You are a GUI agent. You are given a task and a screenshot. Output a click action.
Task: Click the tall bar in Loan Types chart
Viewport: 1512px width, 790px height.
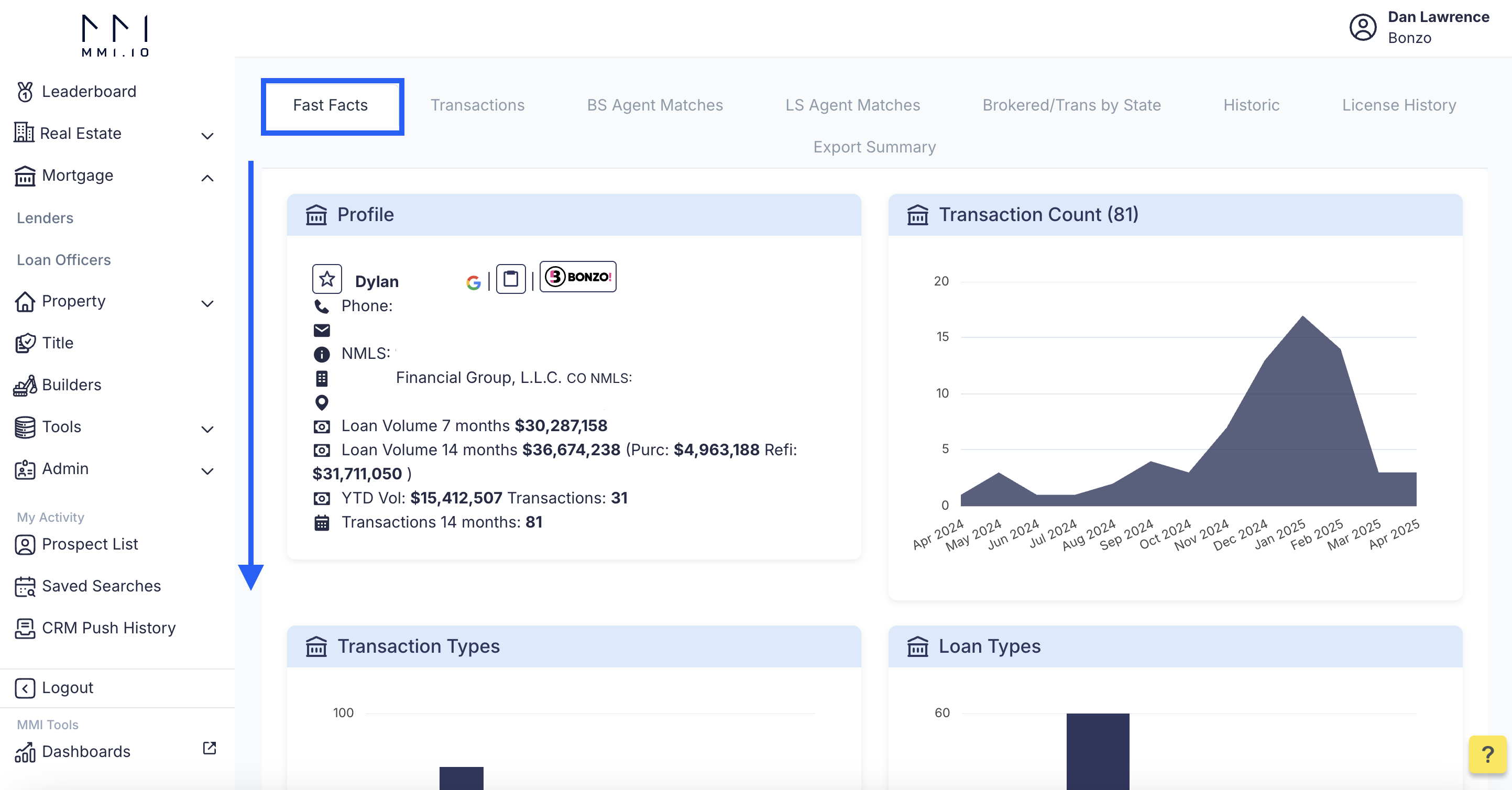(x=1098, y=751)
